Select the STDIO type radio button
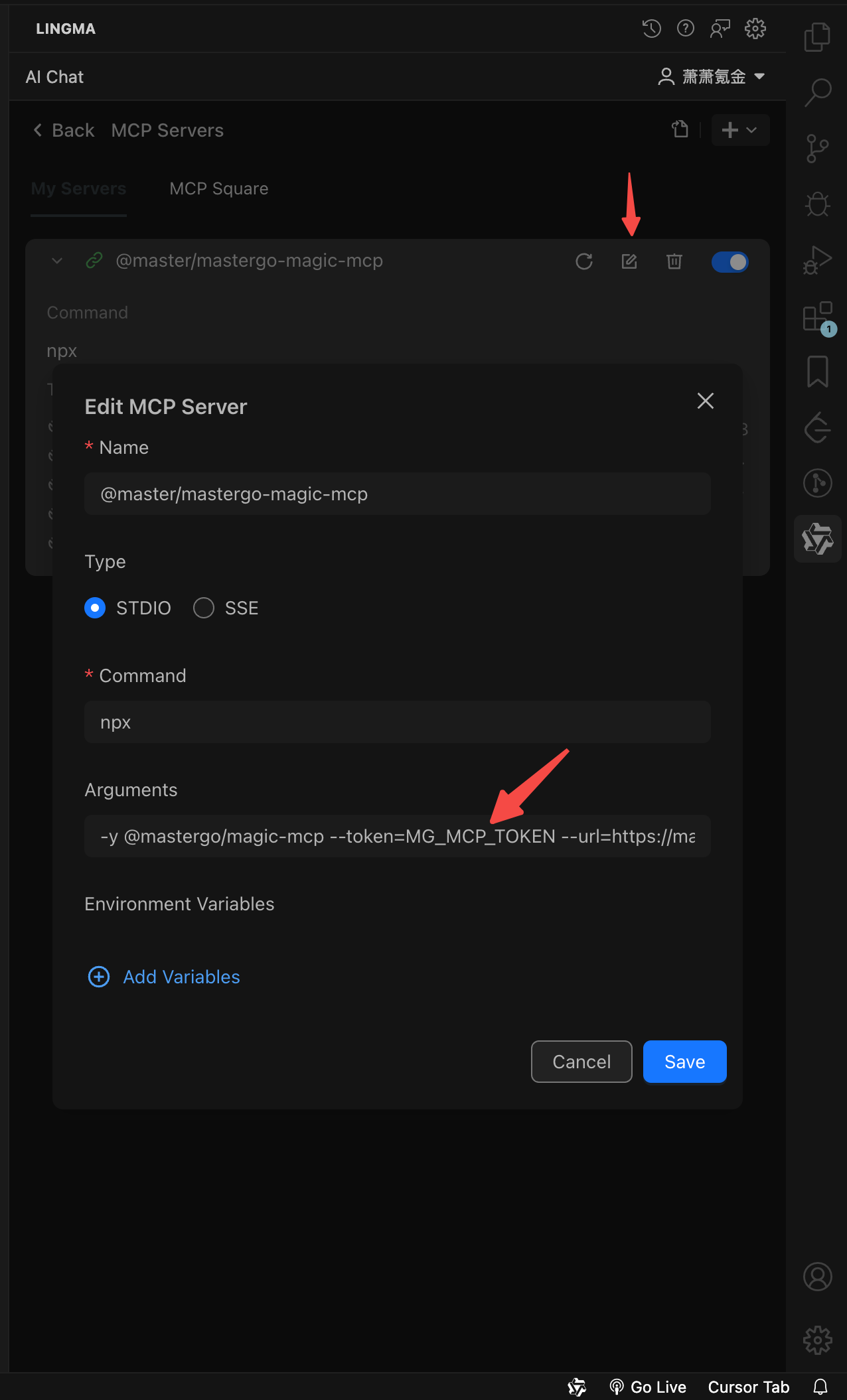Screen dimensions: 847x1400 (x=95, y=608)
